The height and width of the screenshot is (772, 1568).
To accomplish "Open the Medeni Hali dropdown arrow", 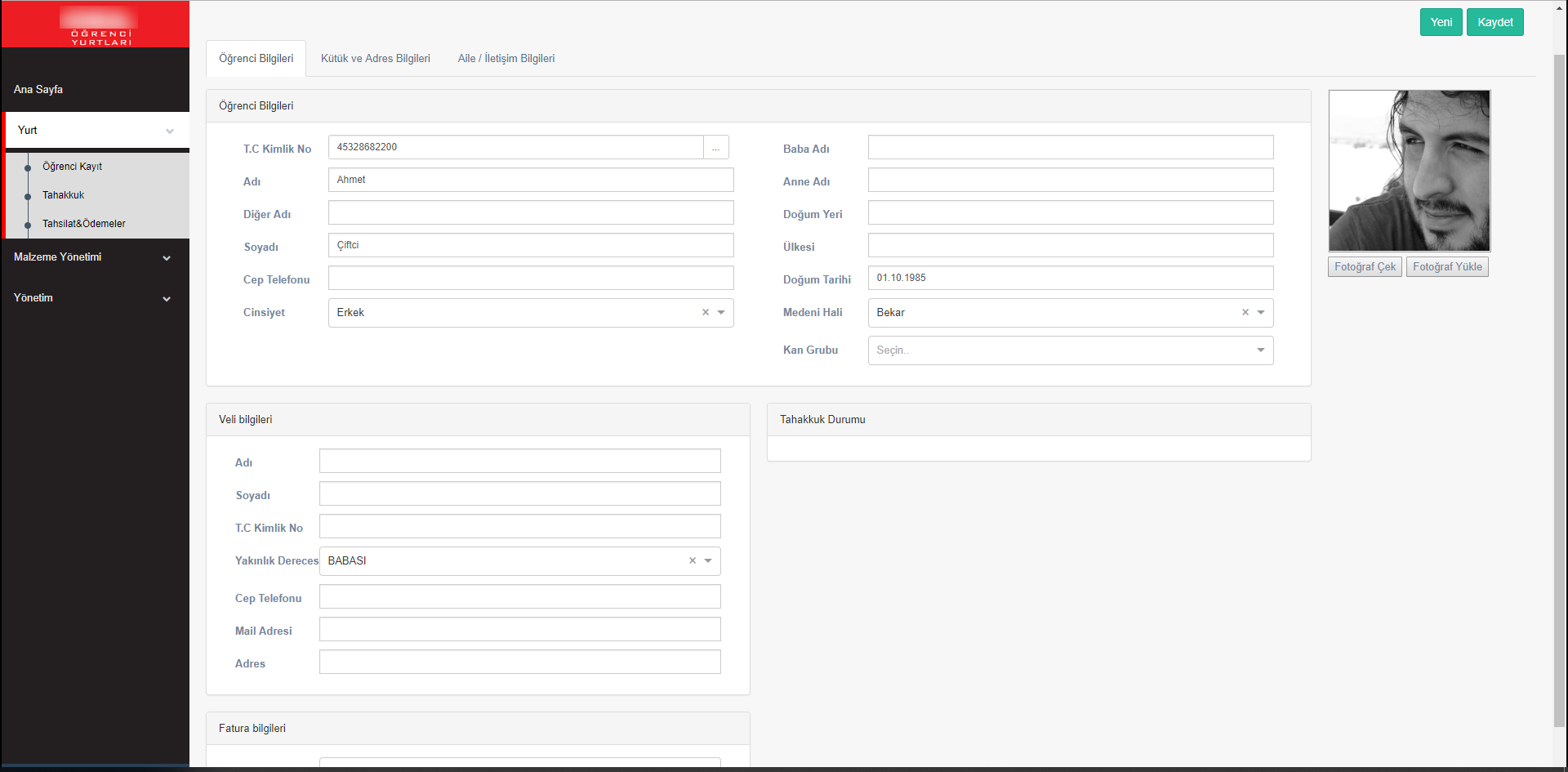I will point(1261,313).
